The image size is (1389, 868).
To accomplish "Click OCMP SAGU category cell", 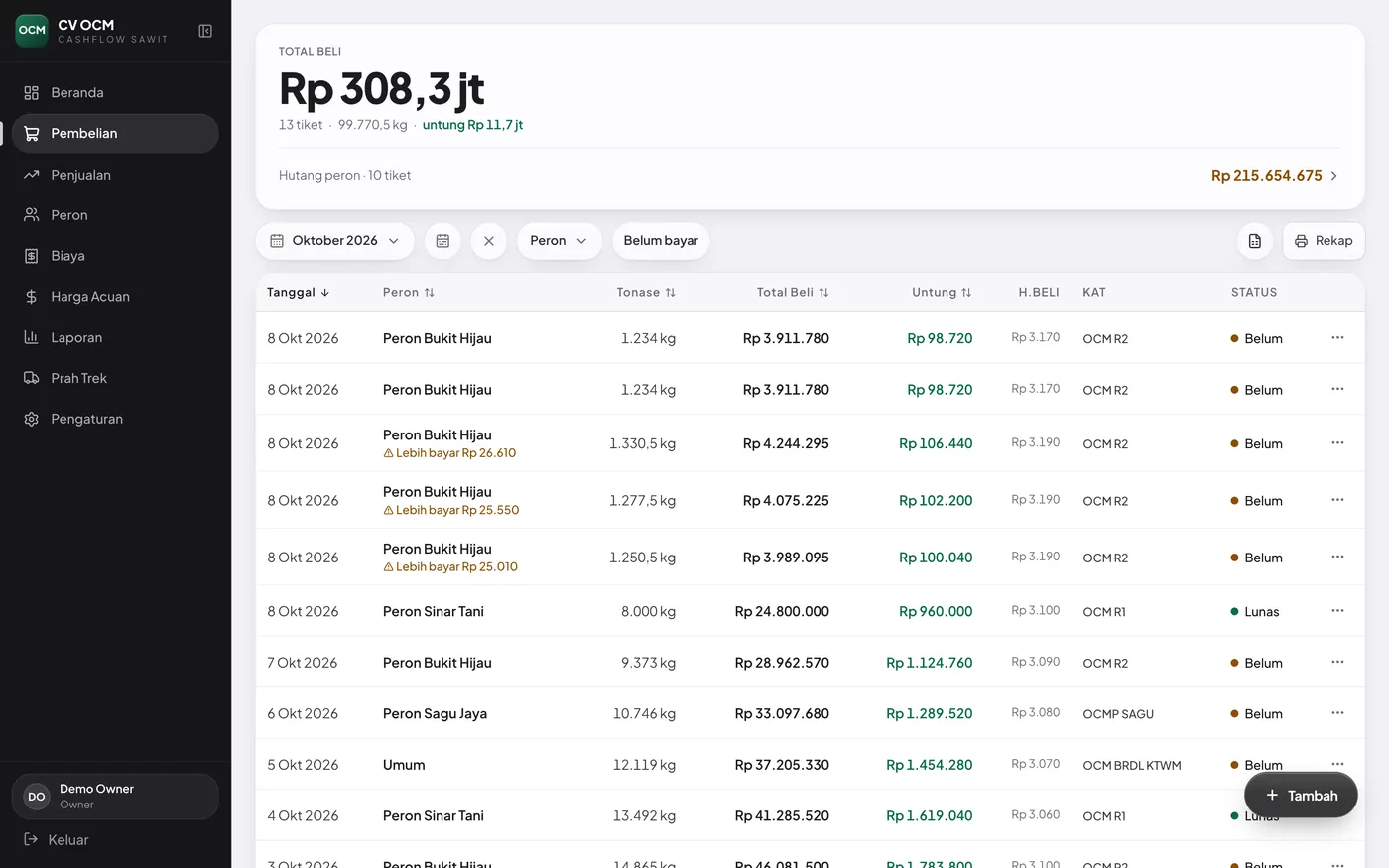I will 1118,714.
